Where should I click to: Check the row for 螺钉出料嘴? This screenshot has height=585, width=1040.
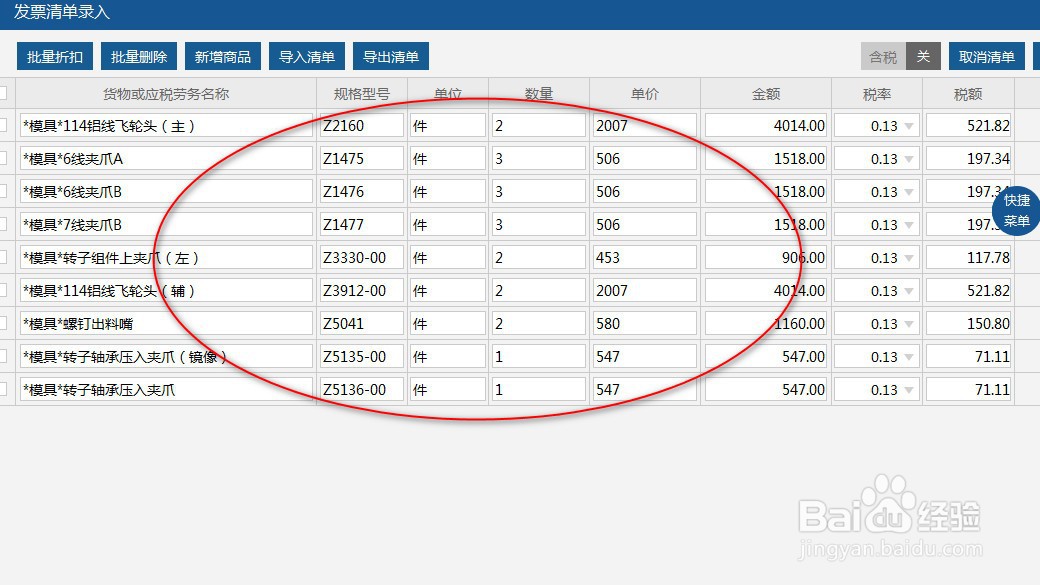[x=3, y=324]
